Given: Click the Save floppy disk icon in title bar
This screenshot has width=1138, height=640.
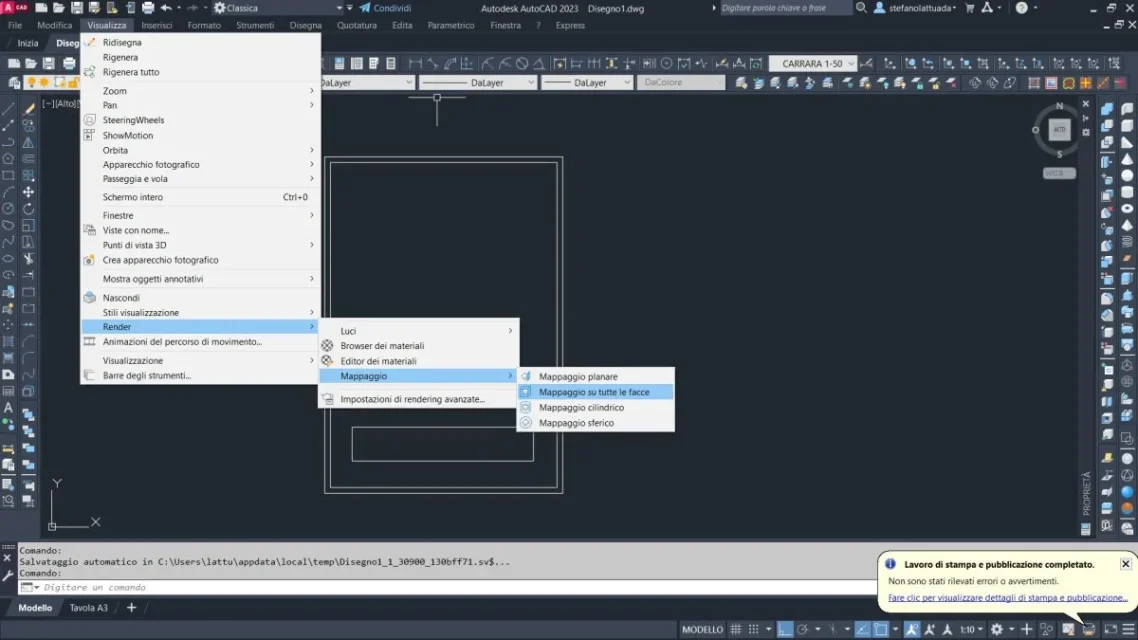Looking at the screenshot, I should pyautogui.click(x=75, y=8).
